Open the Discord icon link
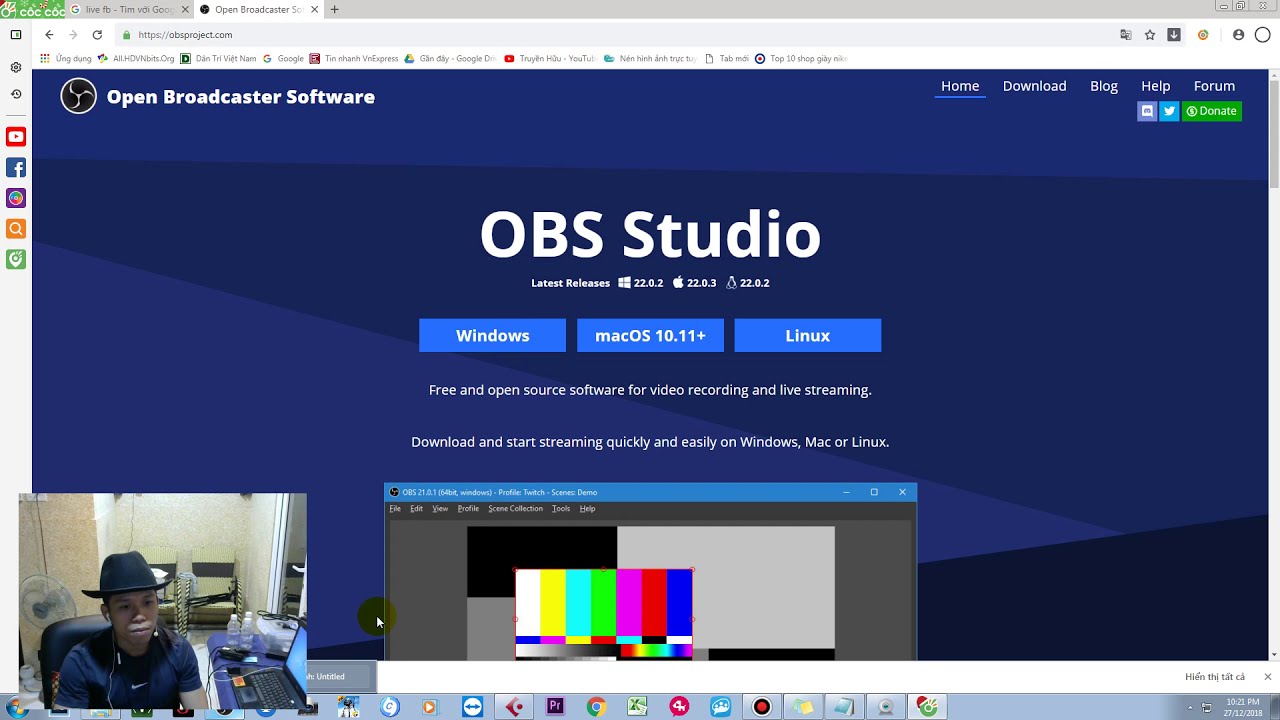This screenshot has width=1280, height=720. pyautogui.click(x=1147, y=111)
